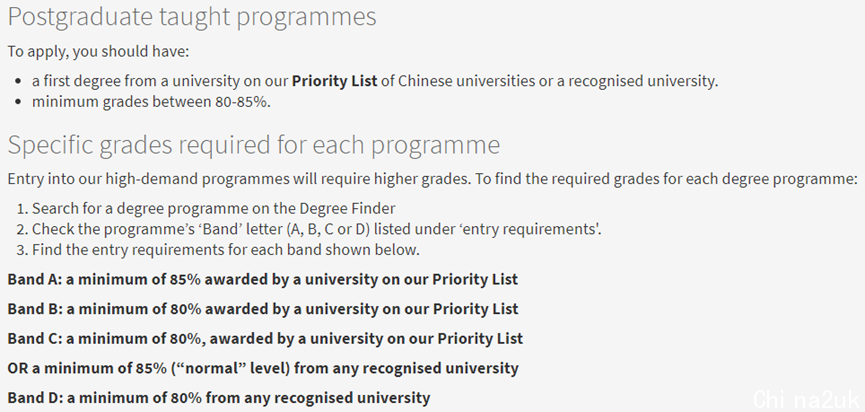The width and height of the screenshot is (865, 412).
Task: Click the Band D requirement line
Action: (218, 397)
